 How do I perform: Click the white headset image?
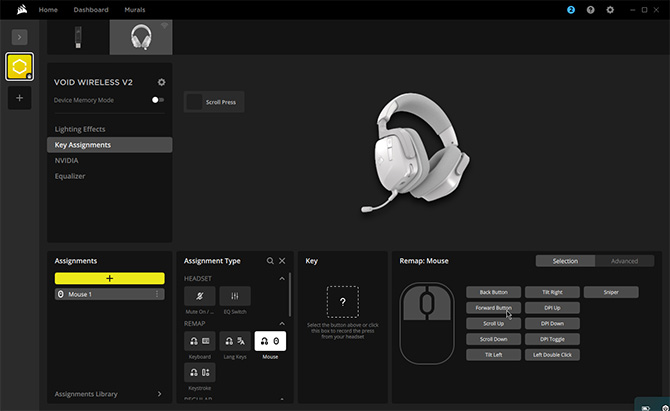click(x=414, y=153)
